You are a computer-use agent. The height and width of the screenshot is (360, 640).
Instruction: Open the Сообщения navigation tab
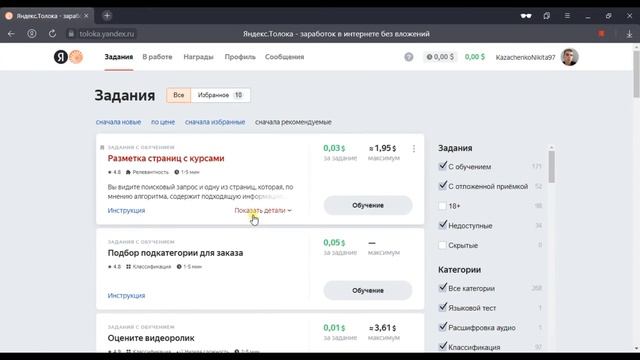coord(284,57)
